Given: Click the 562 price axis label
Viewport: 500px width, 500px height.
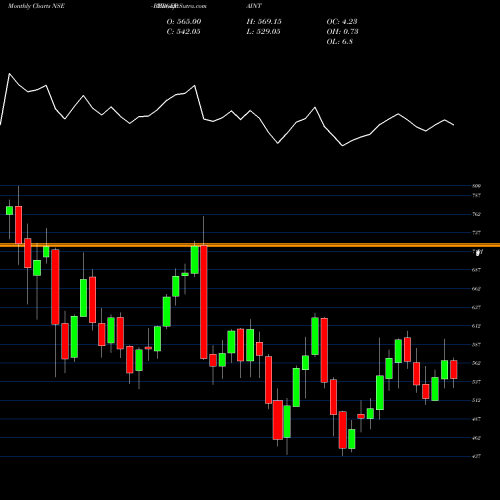Looking at the screenshot, I should pyautogui.click(x=477, y=363).
